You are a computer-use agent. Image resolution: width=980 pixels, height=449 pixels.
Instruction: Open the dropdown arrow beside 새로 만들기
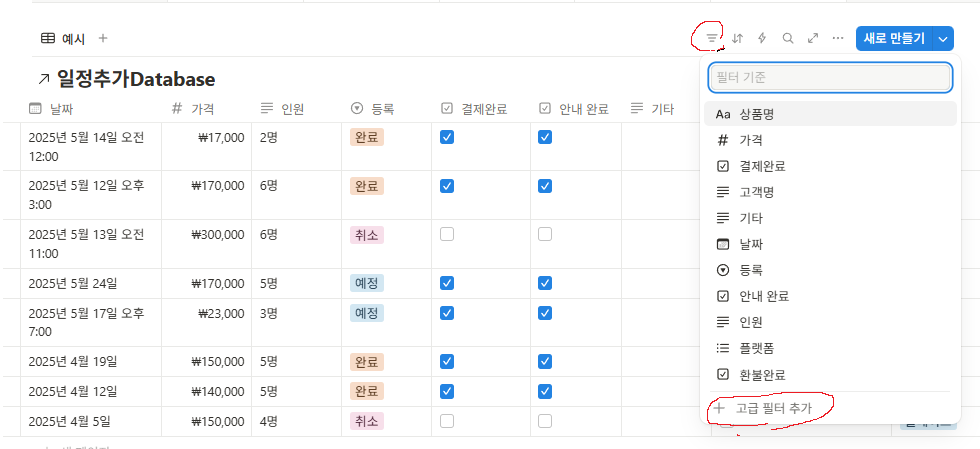[943, 38]
